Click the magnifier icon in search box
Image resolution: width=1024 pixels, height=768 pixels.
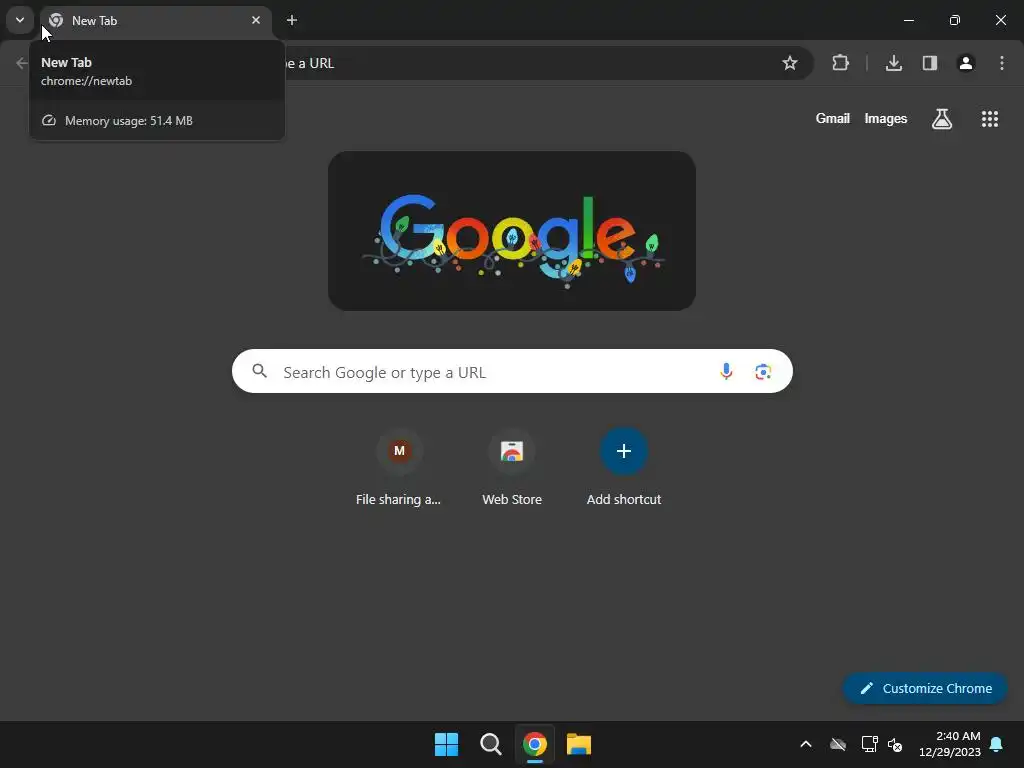pyautogui.click(x=259, y=371)
